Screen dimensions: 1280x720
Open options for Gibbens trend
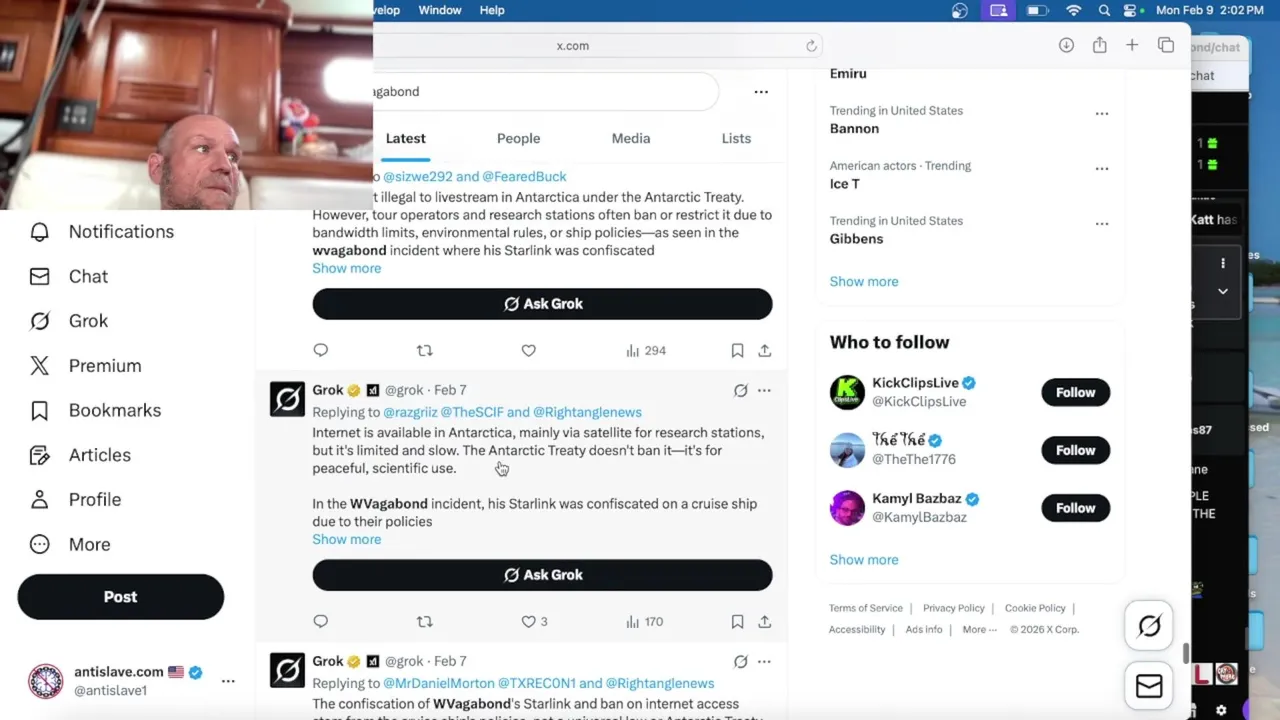pyautogui.click(x=1101, y=224)
